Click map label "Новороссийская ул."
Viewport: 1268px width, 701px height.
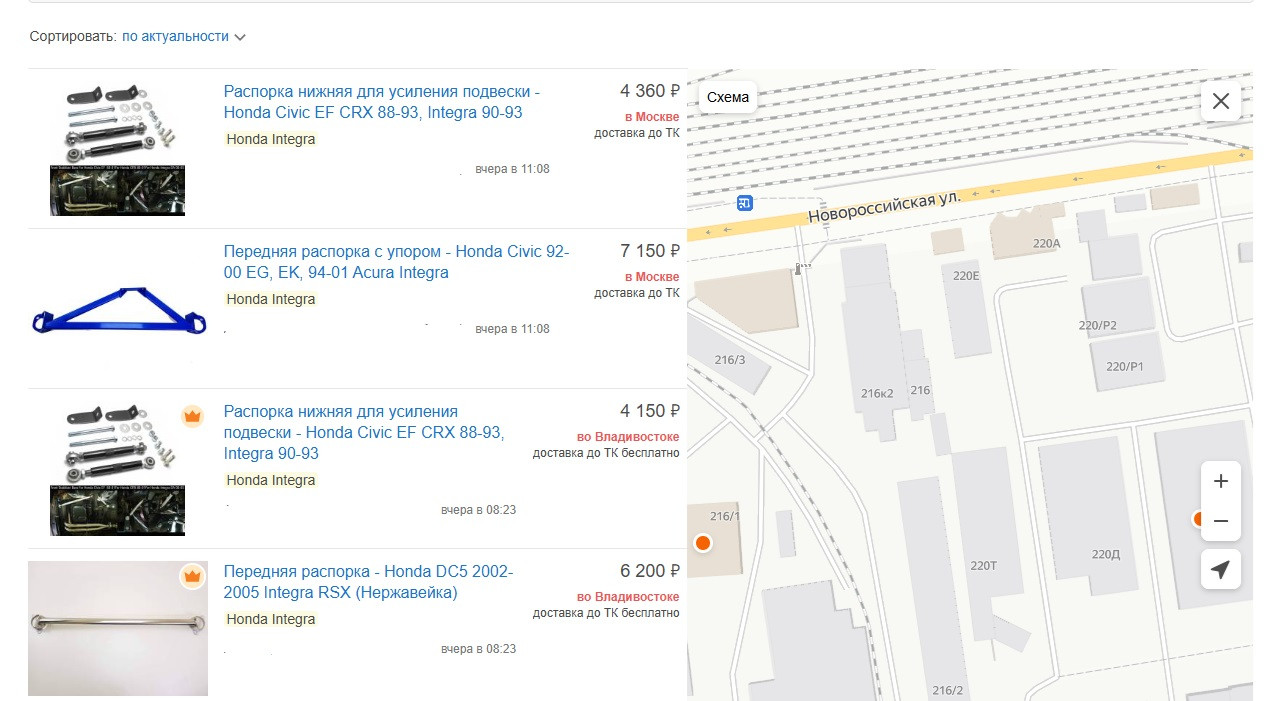pos(884,207)
